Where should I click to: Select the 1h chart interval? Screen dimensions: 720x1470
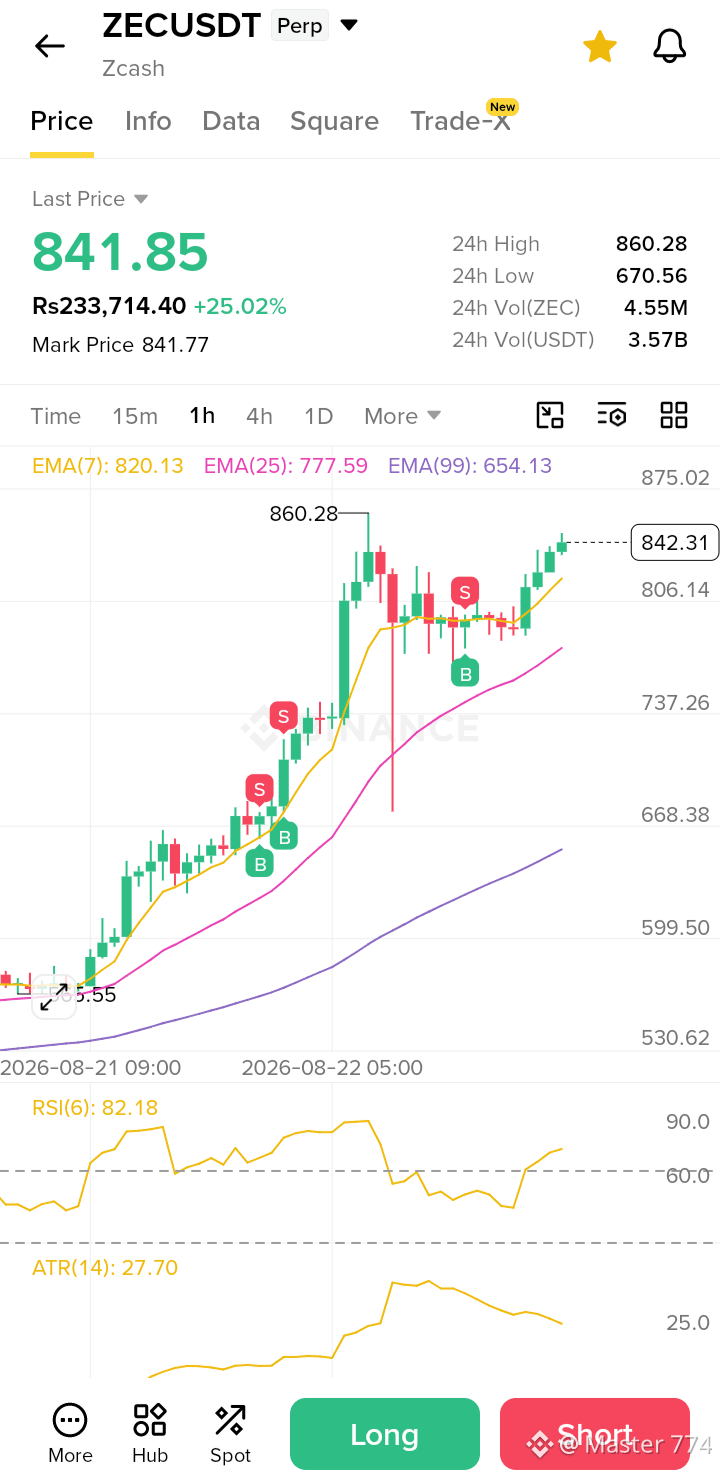[202, 416]
